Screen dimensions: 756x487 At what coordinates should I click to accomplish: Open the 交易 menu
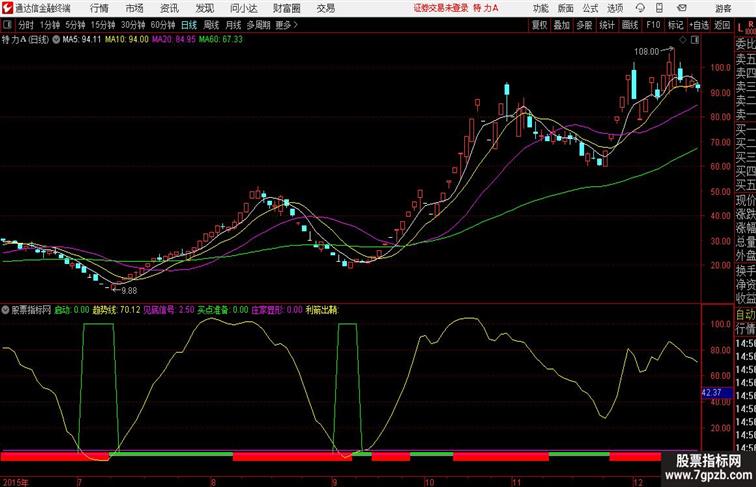point(325,8)
